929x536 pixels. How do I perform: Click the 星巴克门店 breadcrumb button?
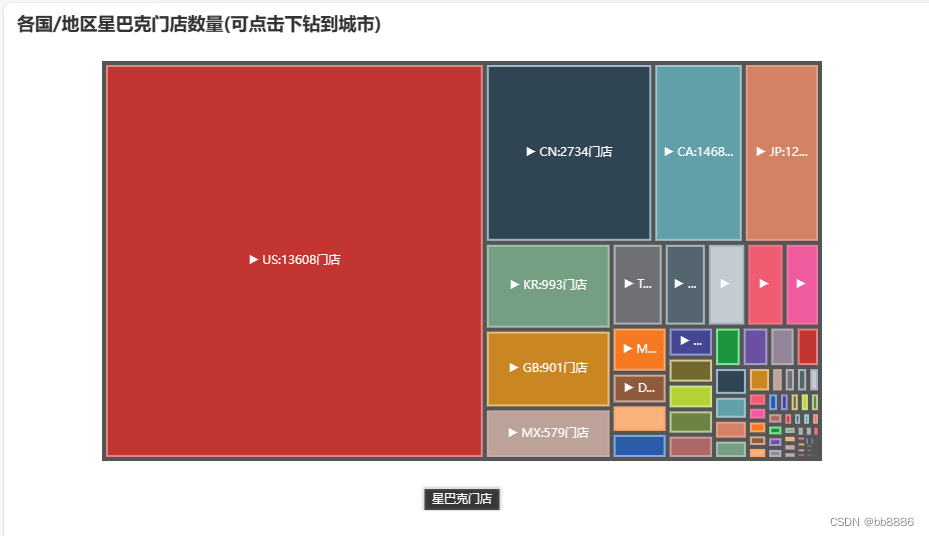(x=462, y=499)
